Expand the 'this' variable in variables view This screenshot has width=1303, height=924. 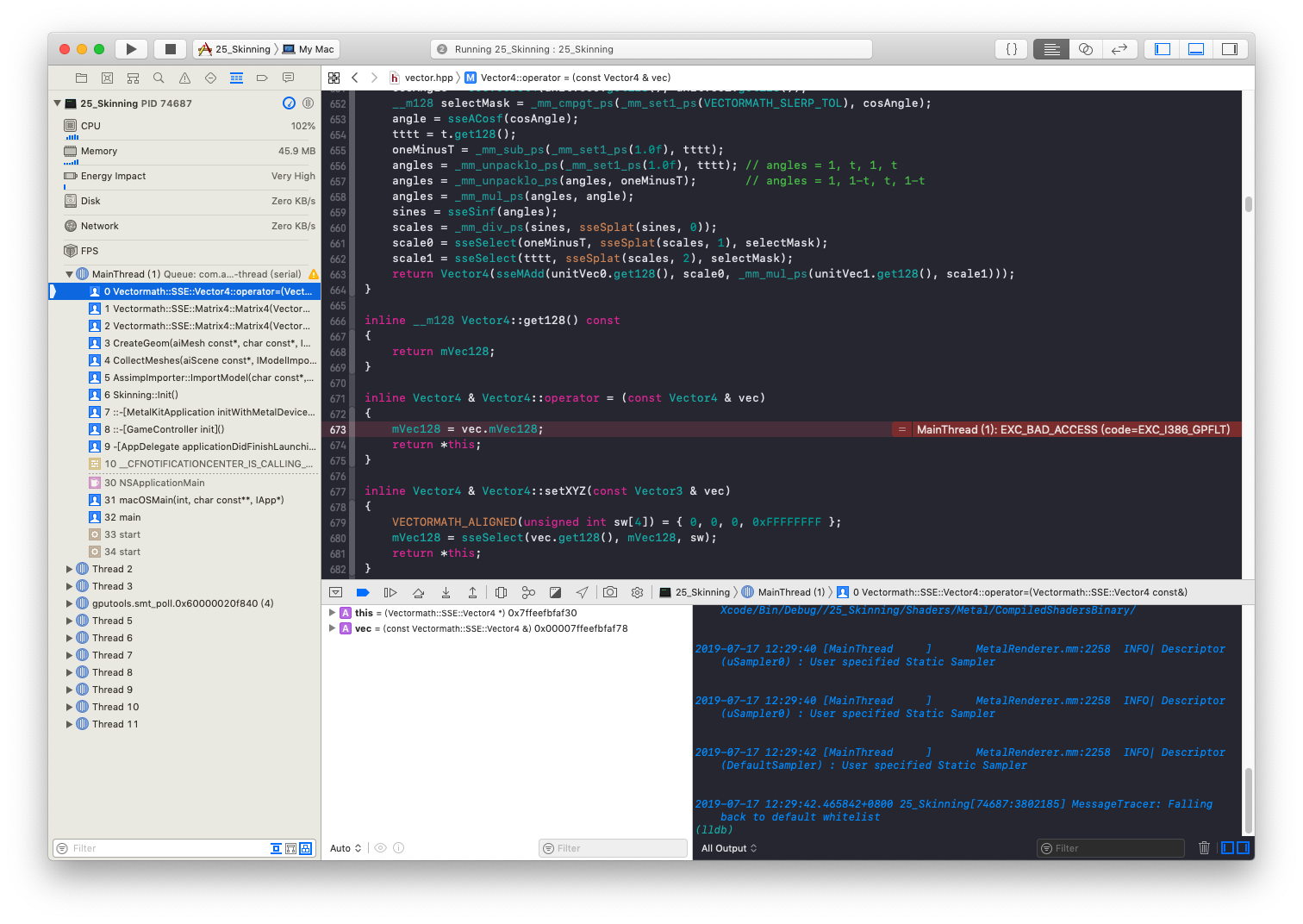point(332,612)
